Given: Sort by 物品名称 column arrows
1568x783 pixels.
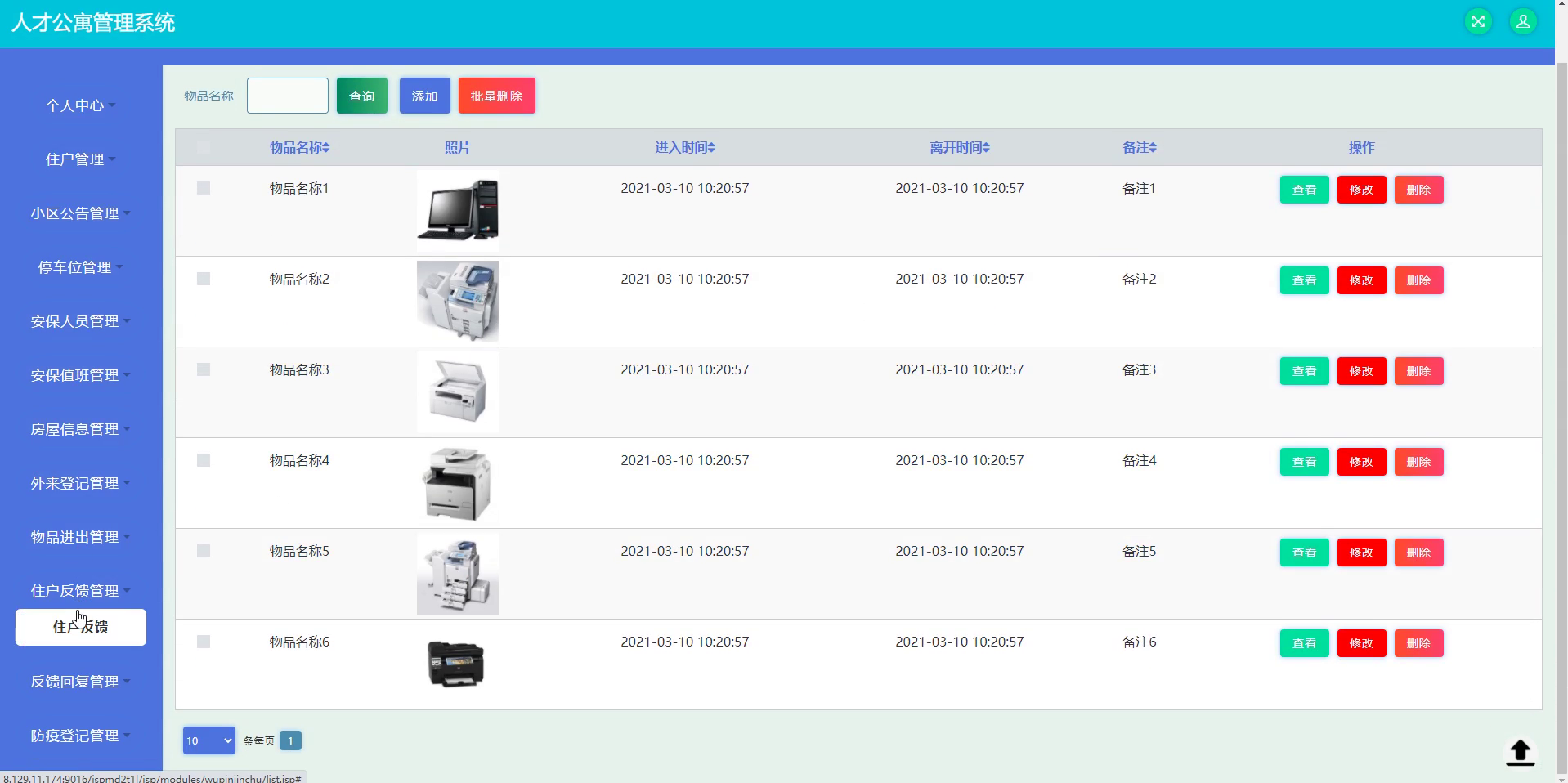Looking at the screenshot, I should [x=326, y=148].
